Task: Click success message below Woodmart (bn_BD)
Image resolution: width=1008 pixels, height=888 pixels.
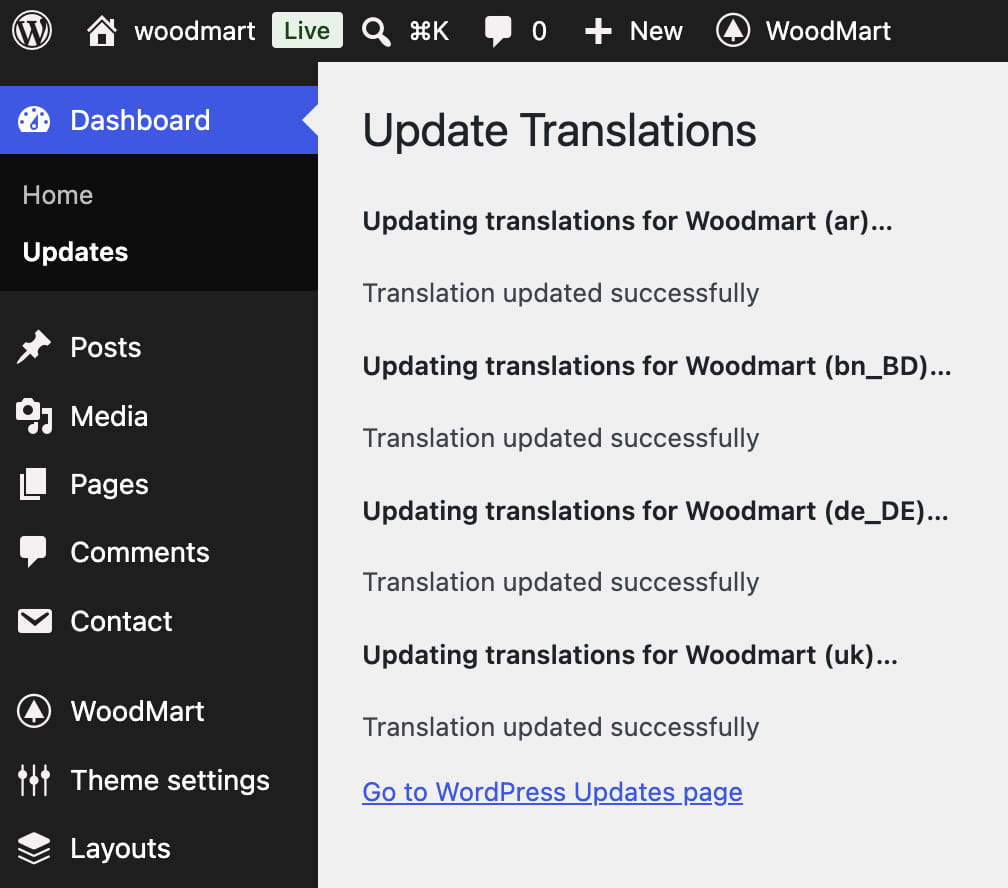Action: coord(561,439)
